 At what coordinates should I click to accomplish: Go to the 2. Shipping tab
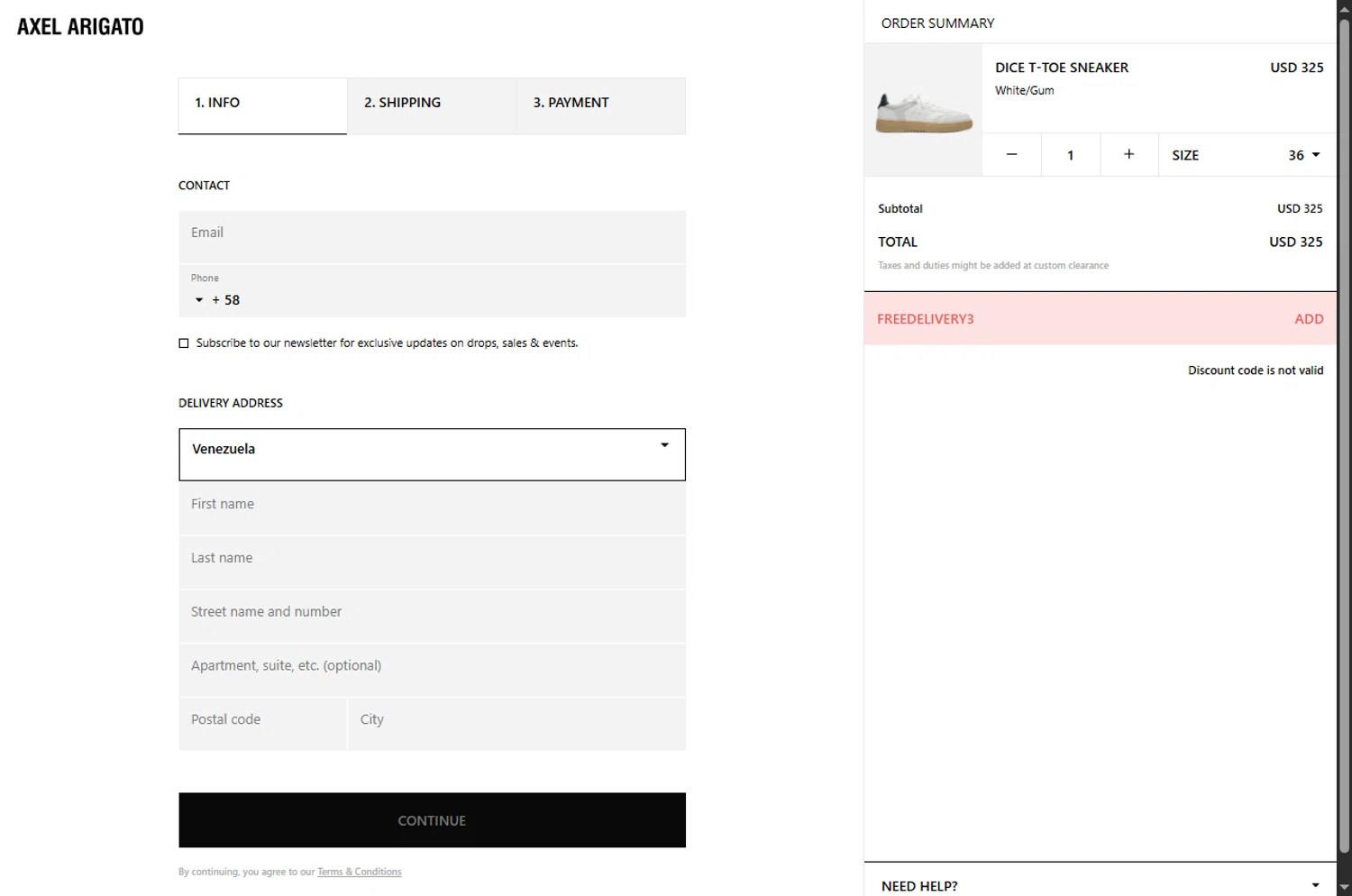pyautogui.click(x=432, y=105)
